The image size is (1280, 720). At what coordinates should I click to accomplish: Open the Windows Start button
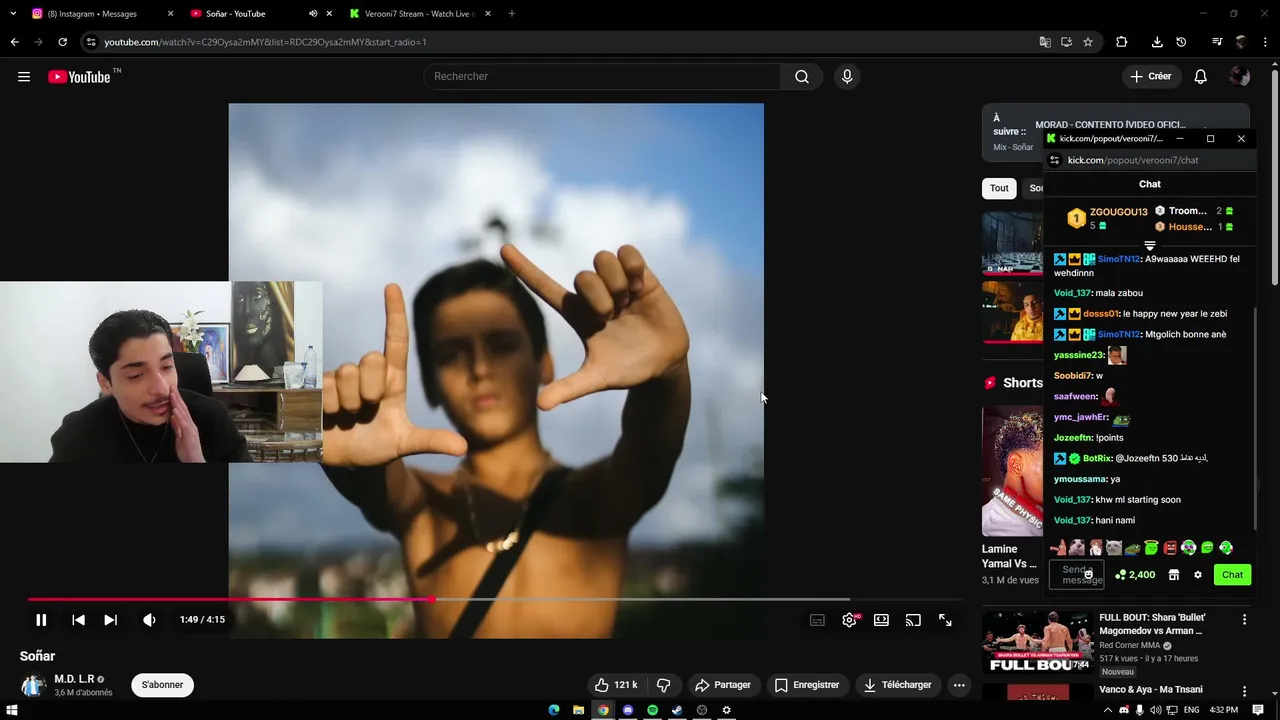coord(13,710)
